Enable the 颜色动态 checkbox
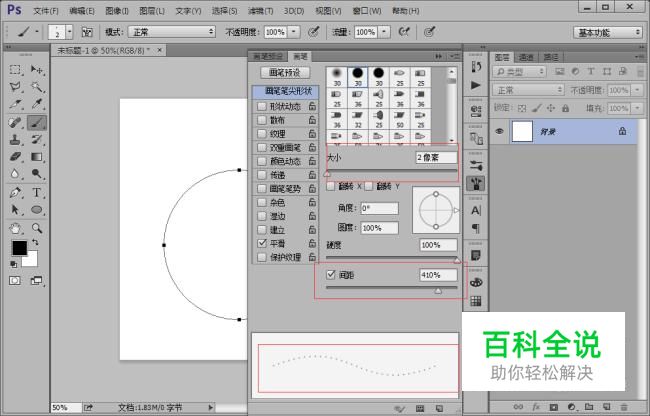The height and width of the screenshot is (416, 650). [x=262, y=161]
